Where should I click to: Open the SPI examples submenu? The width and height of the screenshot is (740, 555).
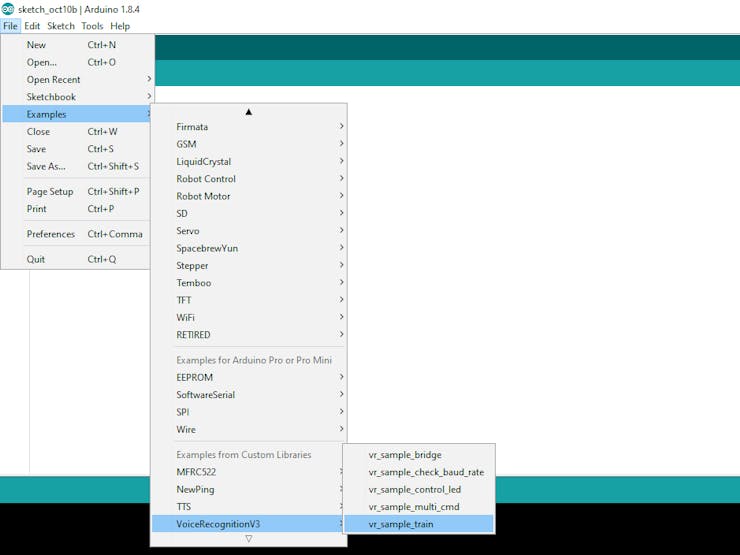click(249, 412)
